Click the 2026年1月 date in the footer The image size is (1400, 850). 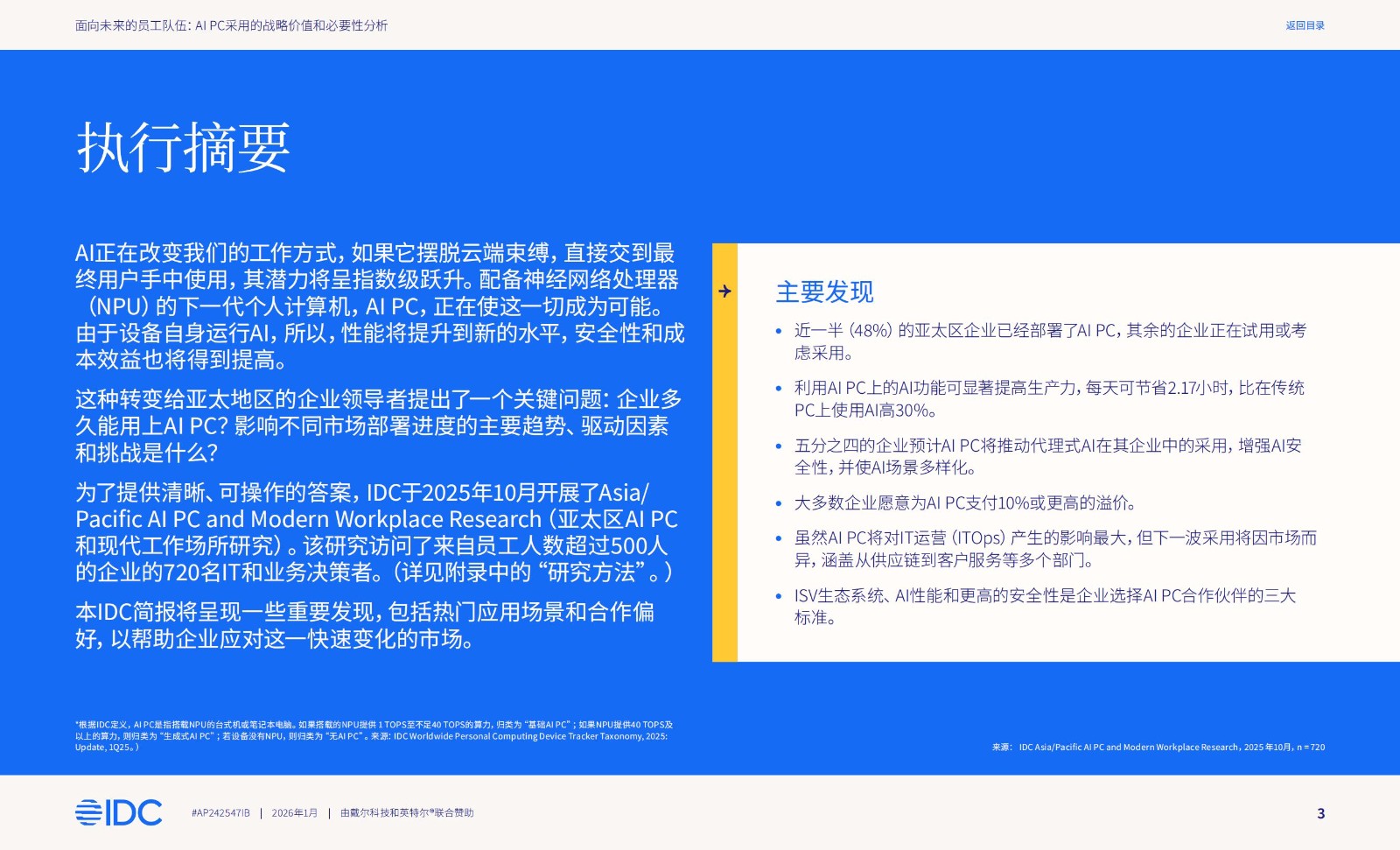(x=295, y=813)
